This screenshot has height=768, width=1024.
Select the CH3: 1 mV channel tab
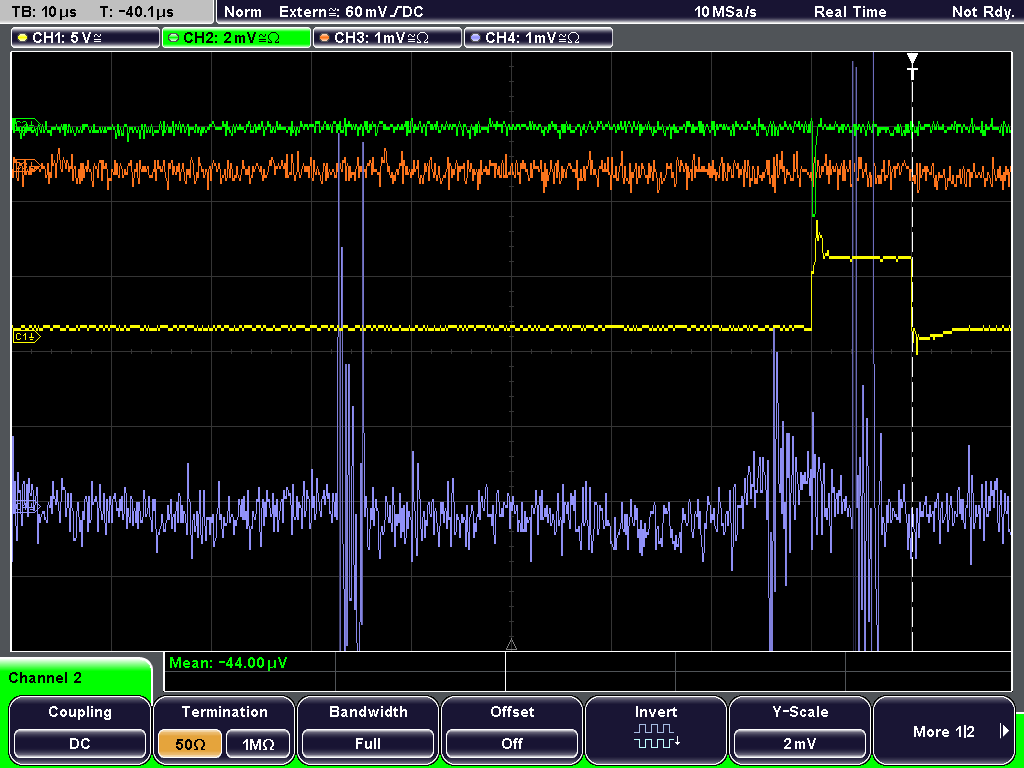coord(387,38)
